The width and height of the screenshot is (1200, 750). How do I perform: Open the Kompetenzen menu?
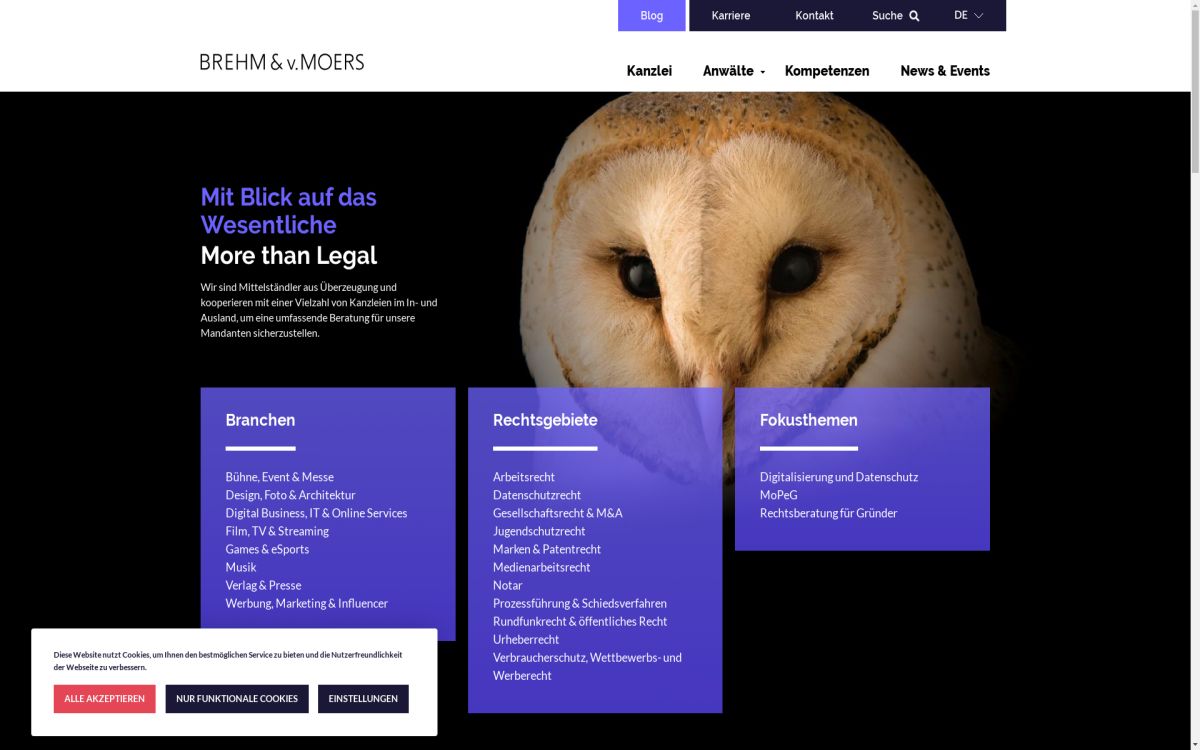(827, 71)
